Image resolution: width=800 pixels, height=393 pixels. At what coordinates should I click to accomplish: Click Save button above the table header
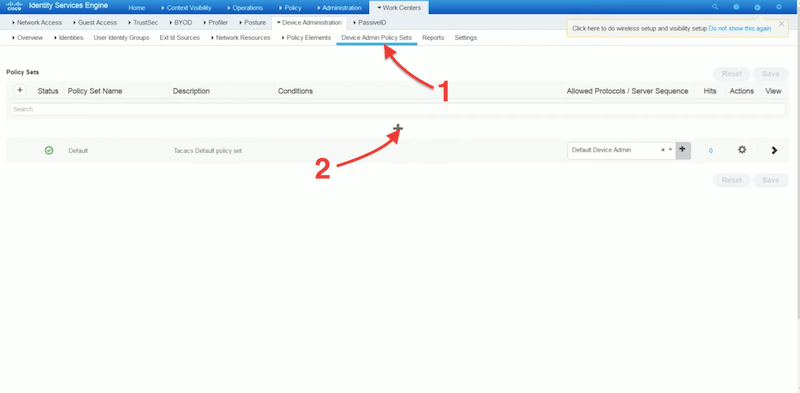coord(770,74)
